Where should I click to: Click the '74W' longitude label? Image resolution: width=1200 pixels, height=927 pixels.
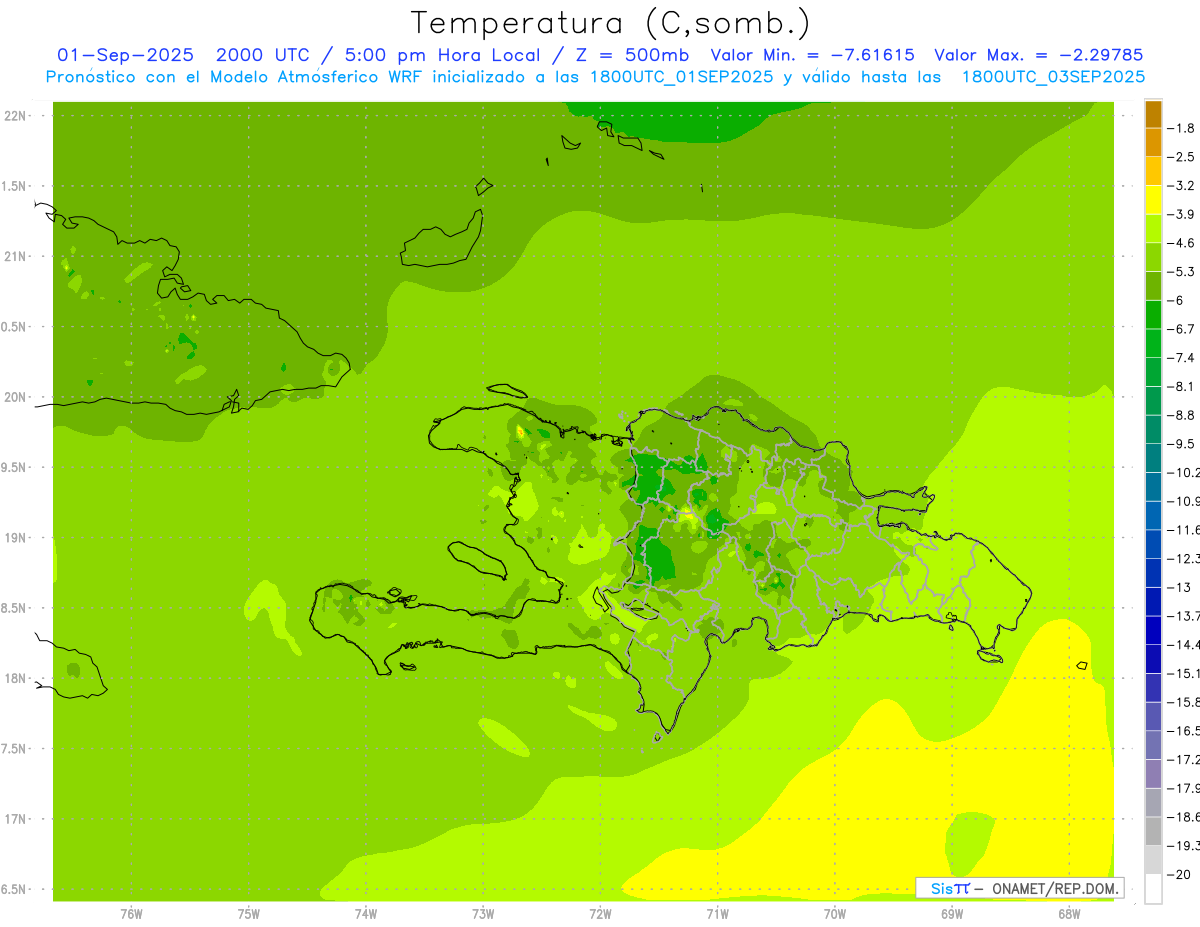(366, 914)
